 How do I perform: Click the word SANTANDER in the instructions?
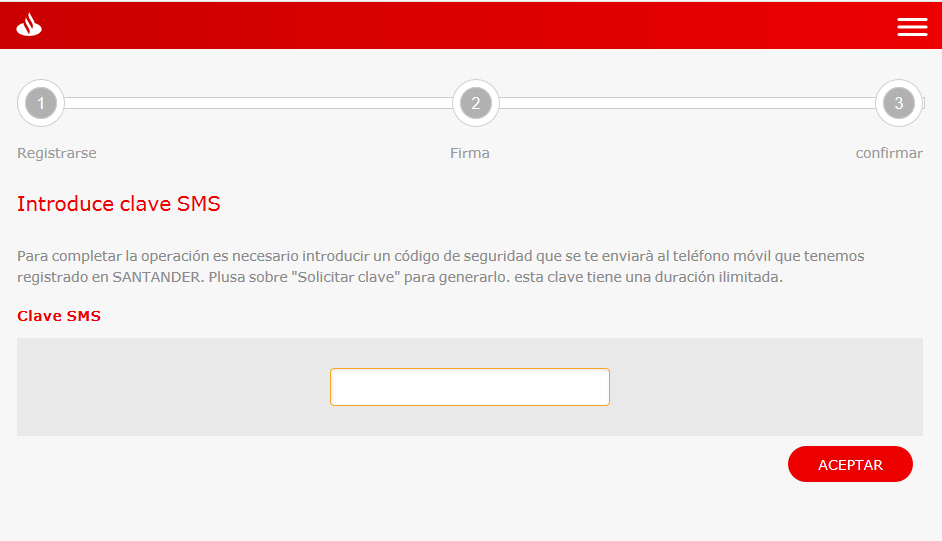coord(156,277)
